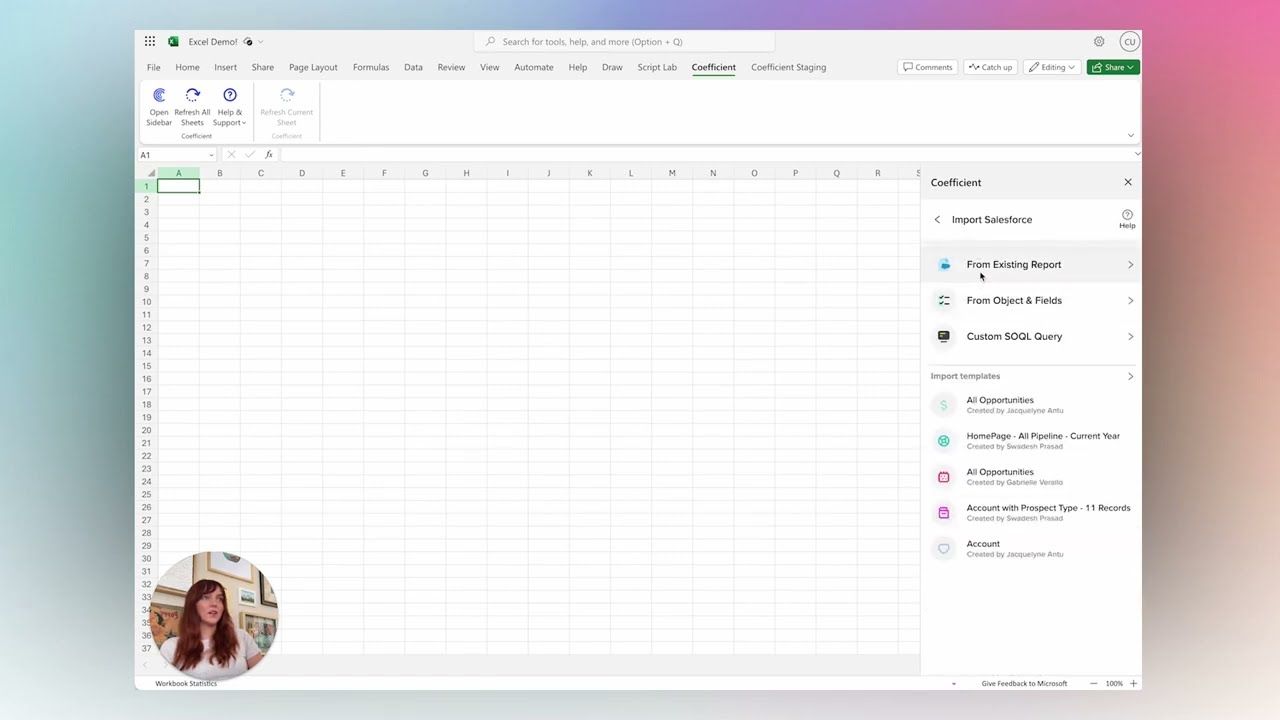Expand the Name Box dropdown arrow

[211, 155]
